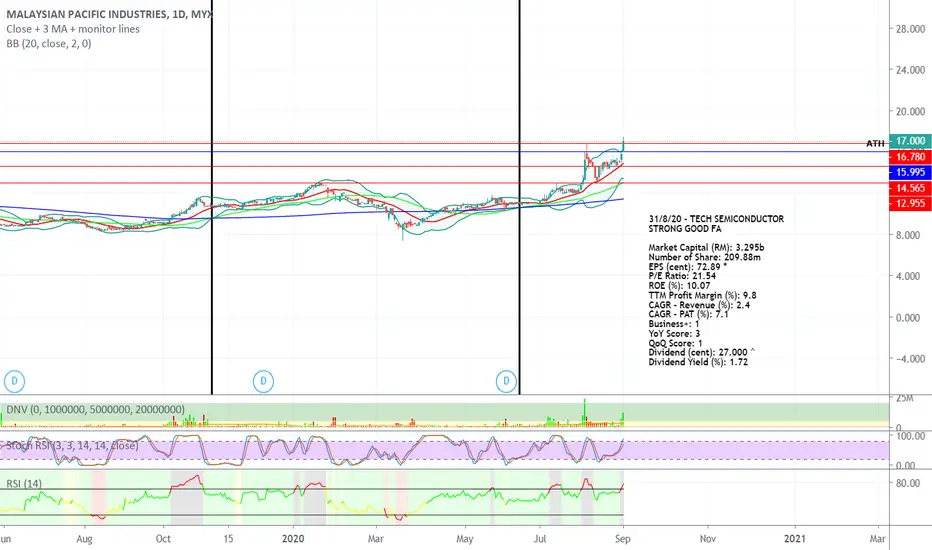Select the TTM Profit Margin (%): 9.8 line
Screen dimensions: 932x550
[702, 295]
